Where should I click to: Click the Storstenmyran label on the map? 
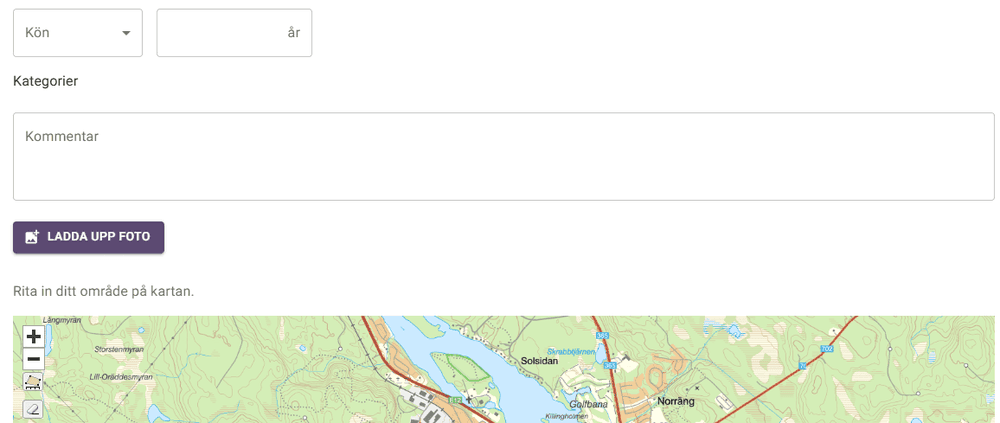[119, 350]
